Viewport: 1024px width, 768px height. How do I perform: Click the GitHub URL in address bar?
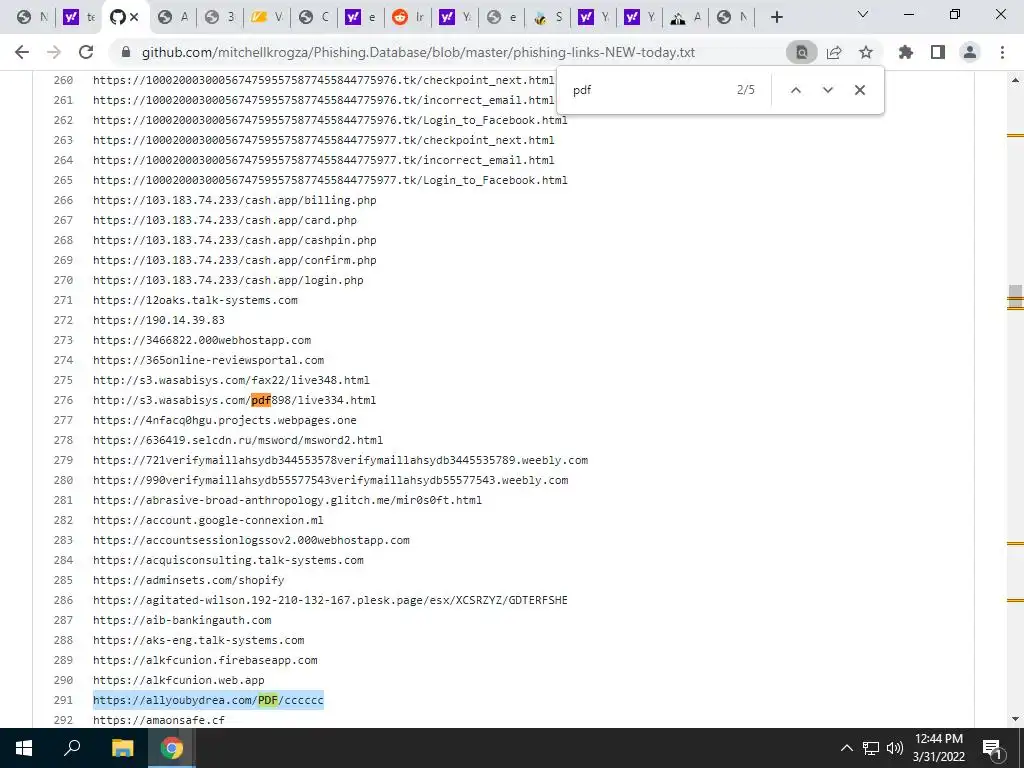point(418,52)
